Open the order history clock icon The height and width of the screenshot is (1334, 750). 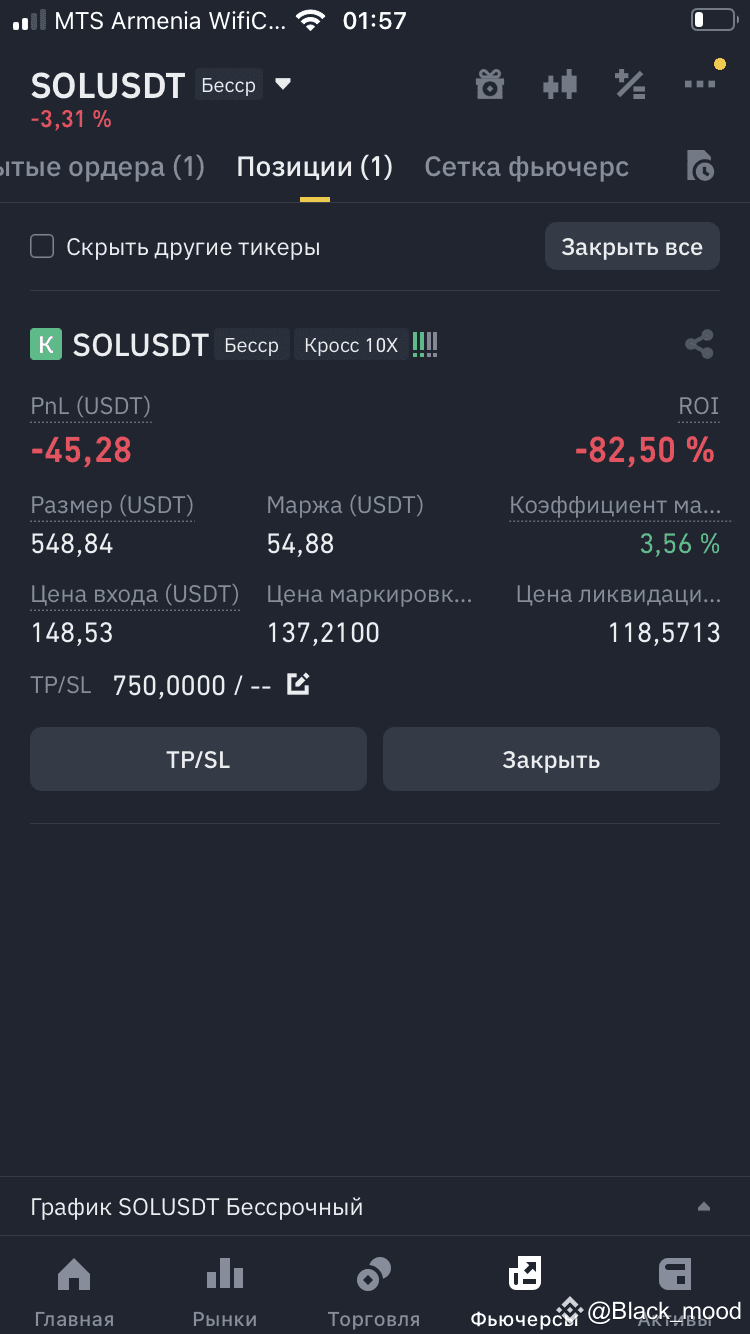[700, 166]
